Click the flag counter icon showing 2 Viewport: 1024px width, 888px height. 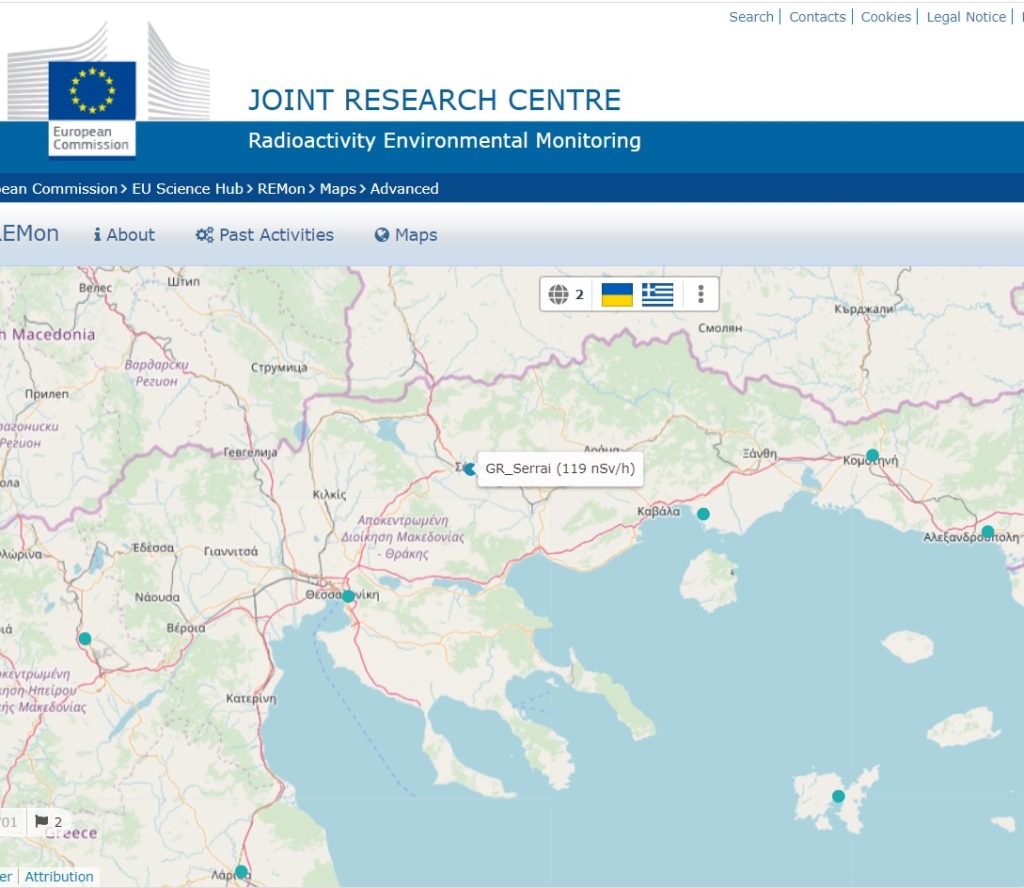48,821
